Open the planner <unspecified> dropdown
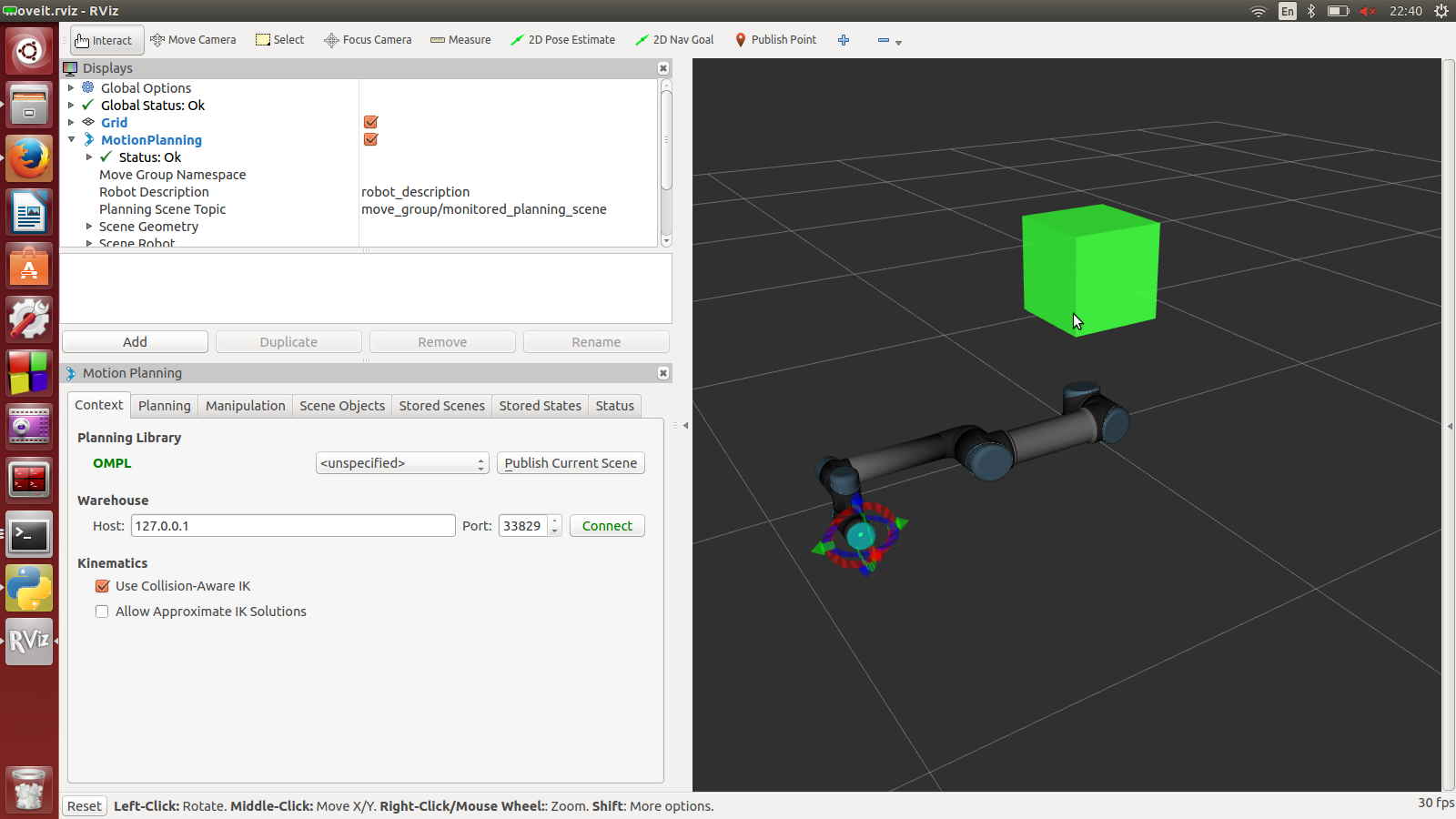This screenshot has width=1456, height=819. point(402,463)
